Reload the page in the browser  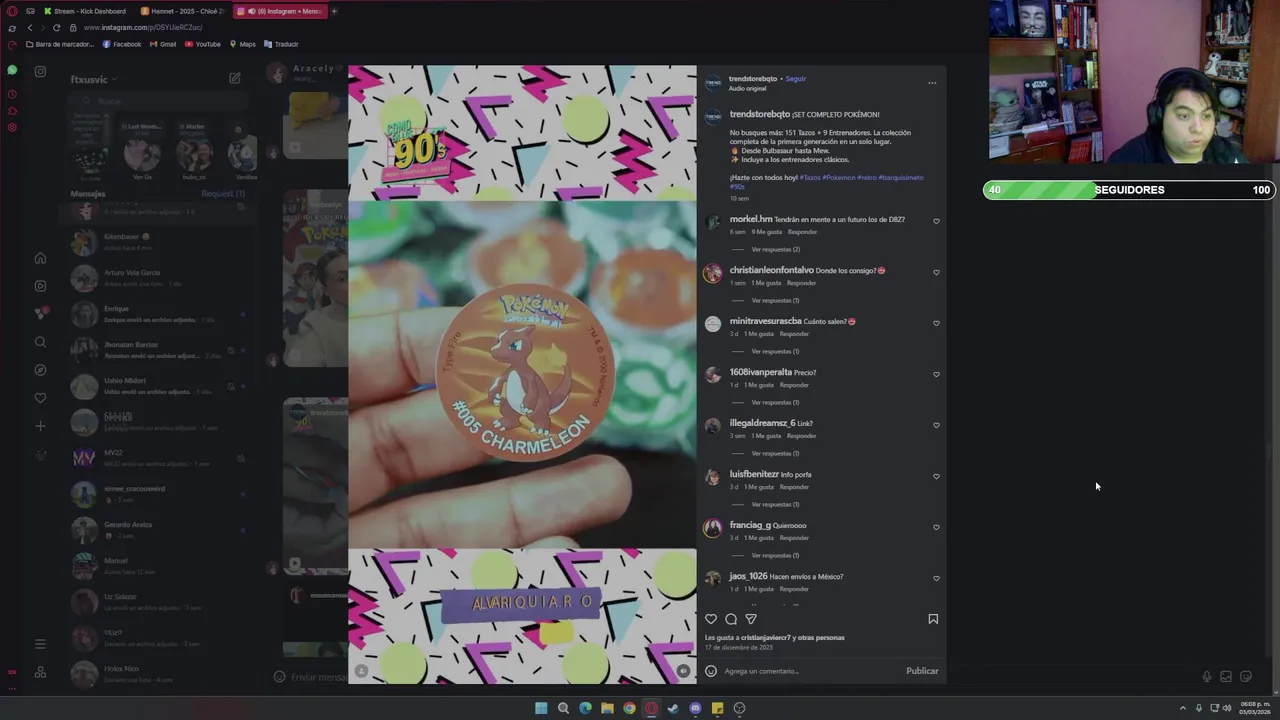tap(56, 28)
